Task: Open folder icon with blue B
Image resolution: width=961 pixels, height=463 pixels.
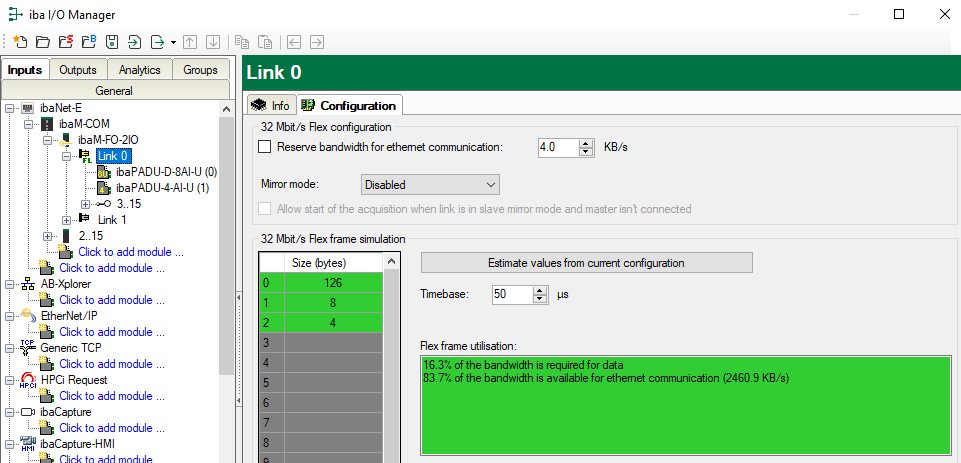Action: [89, 42]
